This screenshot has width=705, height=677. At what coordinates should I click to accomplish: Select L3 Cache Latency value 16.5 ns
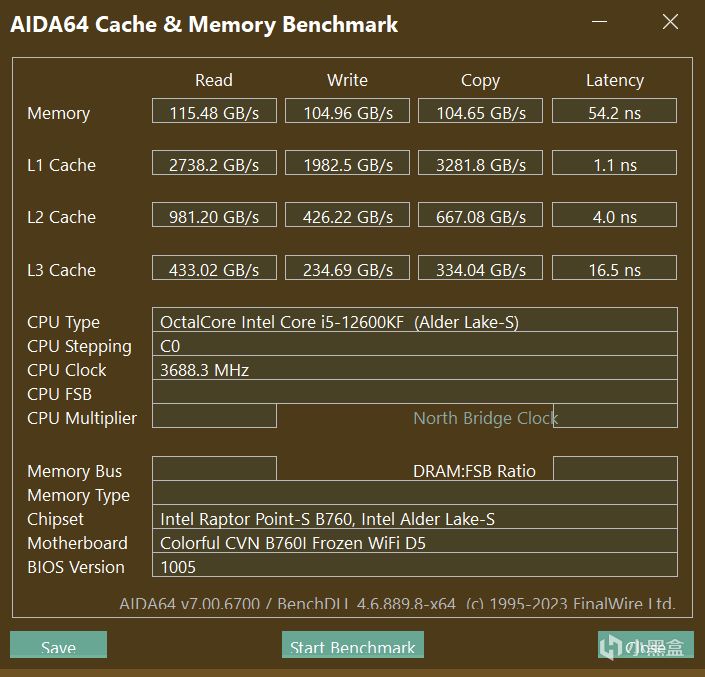614,268
